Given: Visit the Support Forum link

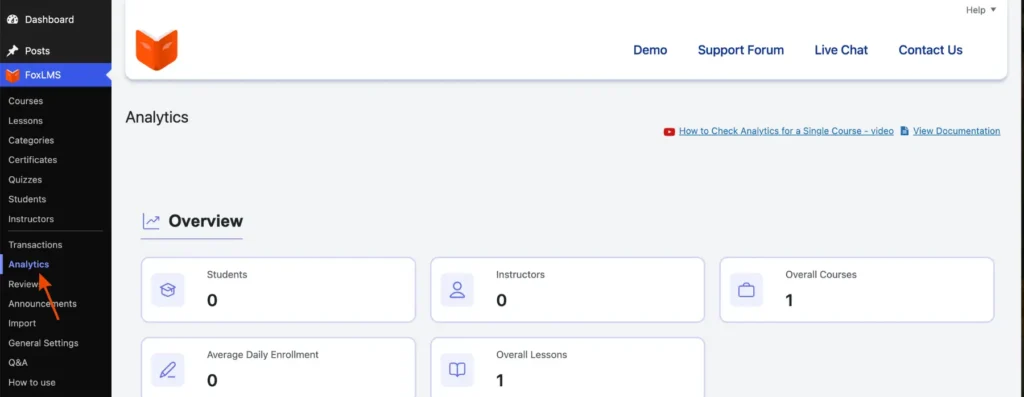Looking at the screenshot, I should (741, 50).
